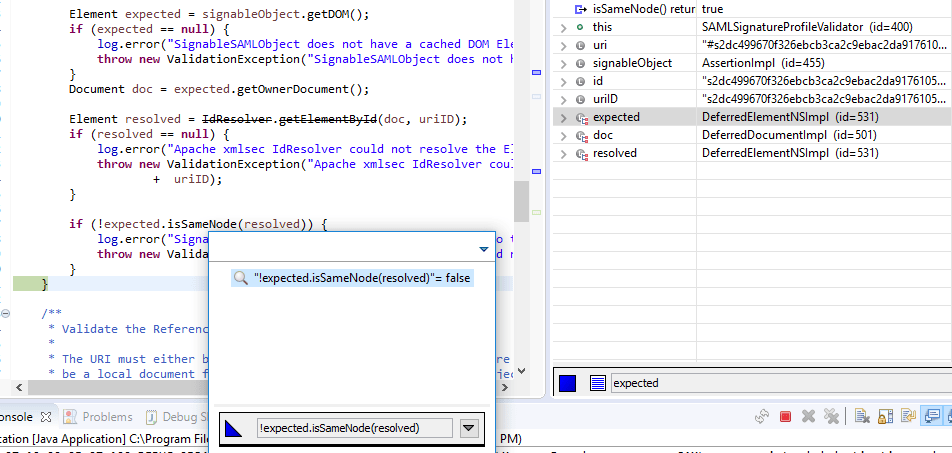
Task: Click the lined blue icon beside 'expected' field
Action: (x=598, y=383)
